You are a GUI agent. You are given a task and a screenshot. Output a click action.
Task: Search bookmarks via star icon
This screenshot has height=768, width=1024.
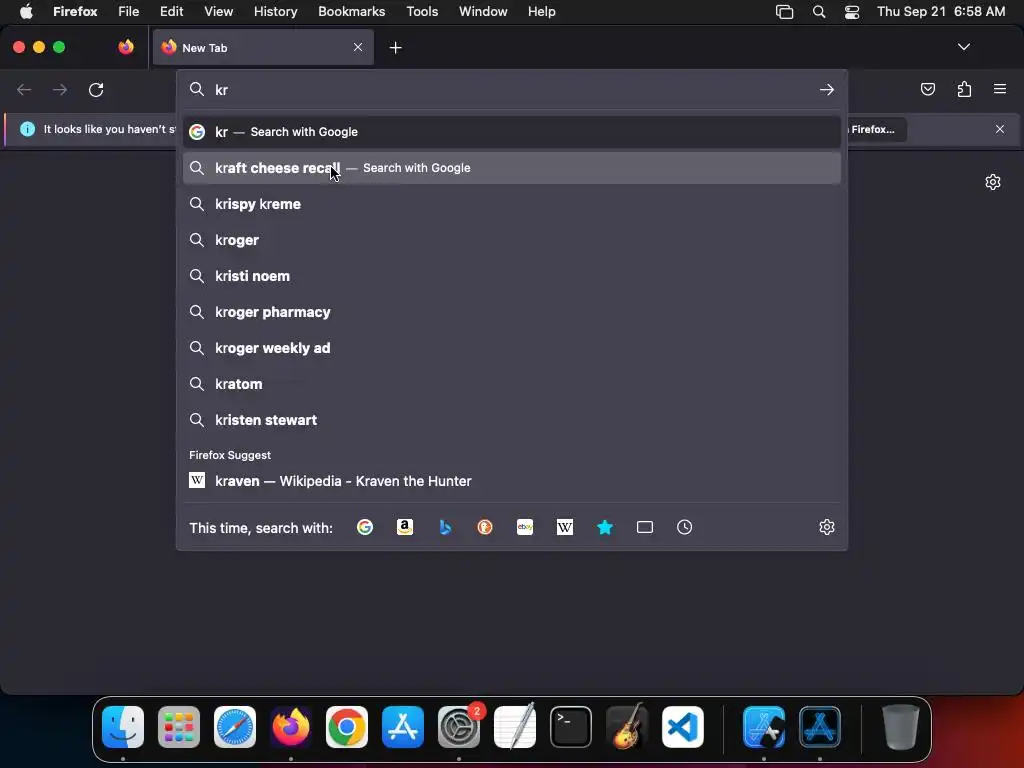(x=605, y=527)
